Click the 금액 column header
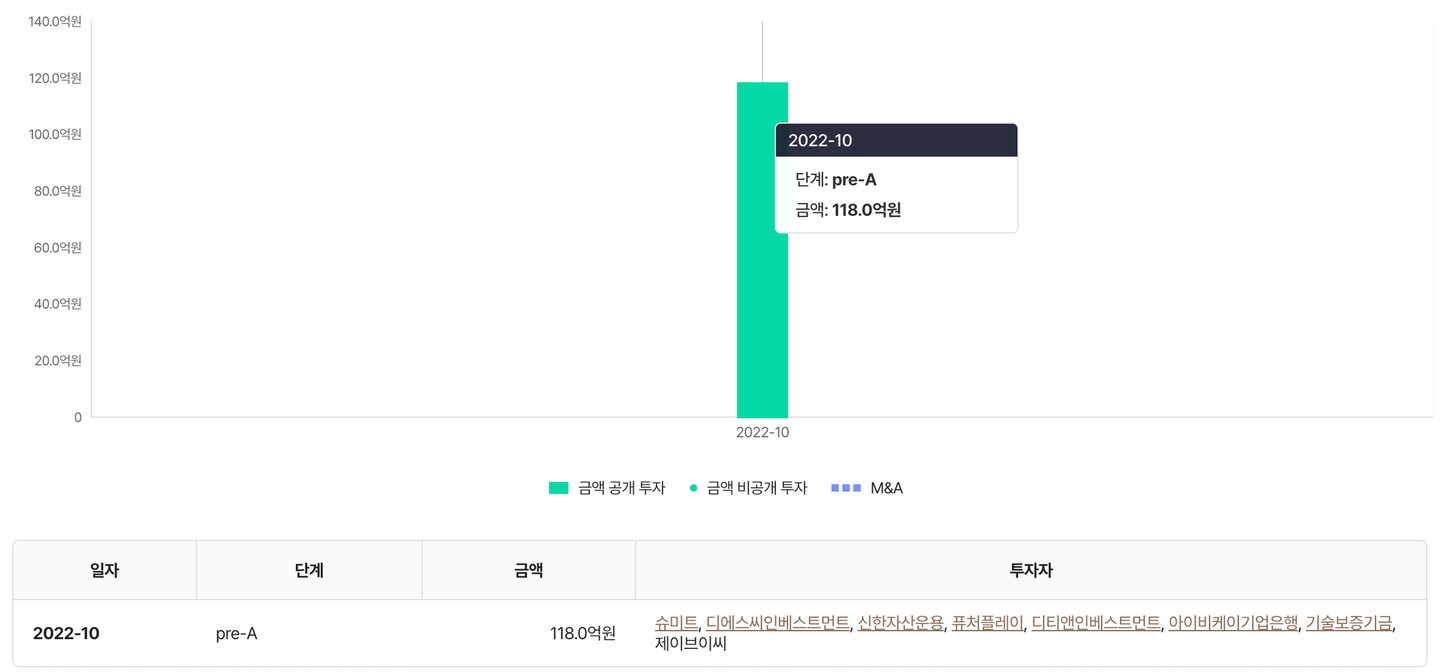This screenshot has width=1440, height=672. pos(528,571)
